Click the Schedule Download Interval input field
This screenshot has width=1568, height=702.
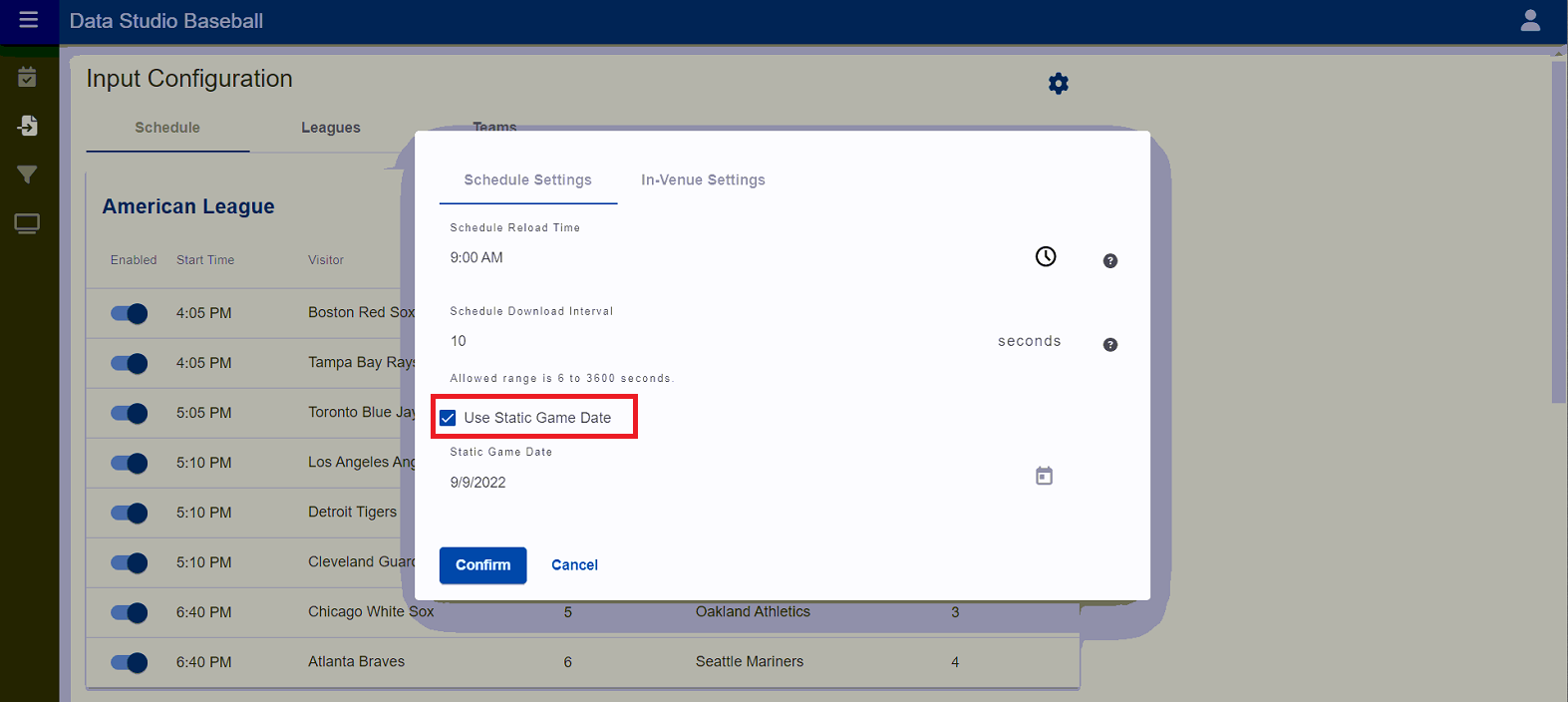coord(698,341)
